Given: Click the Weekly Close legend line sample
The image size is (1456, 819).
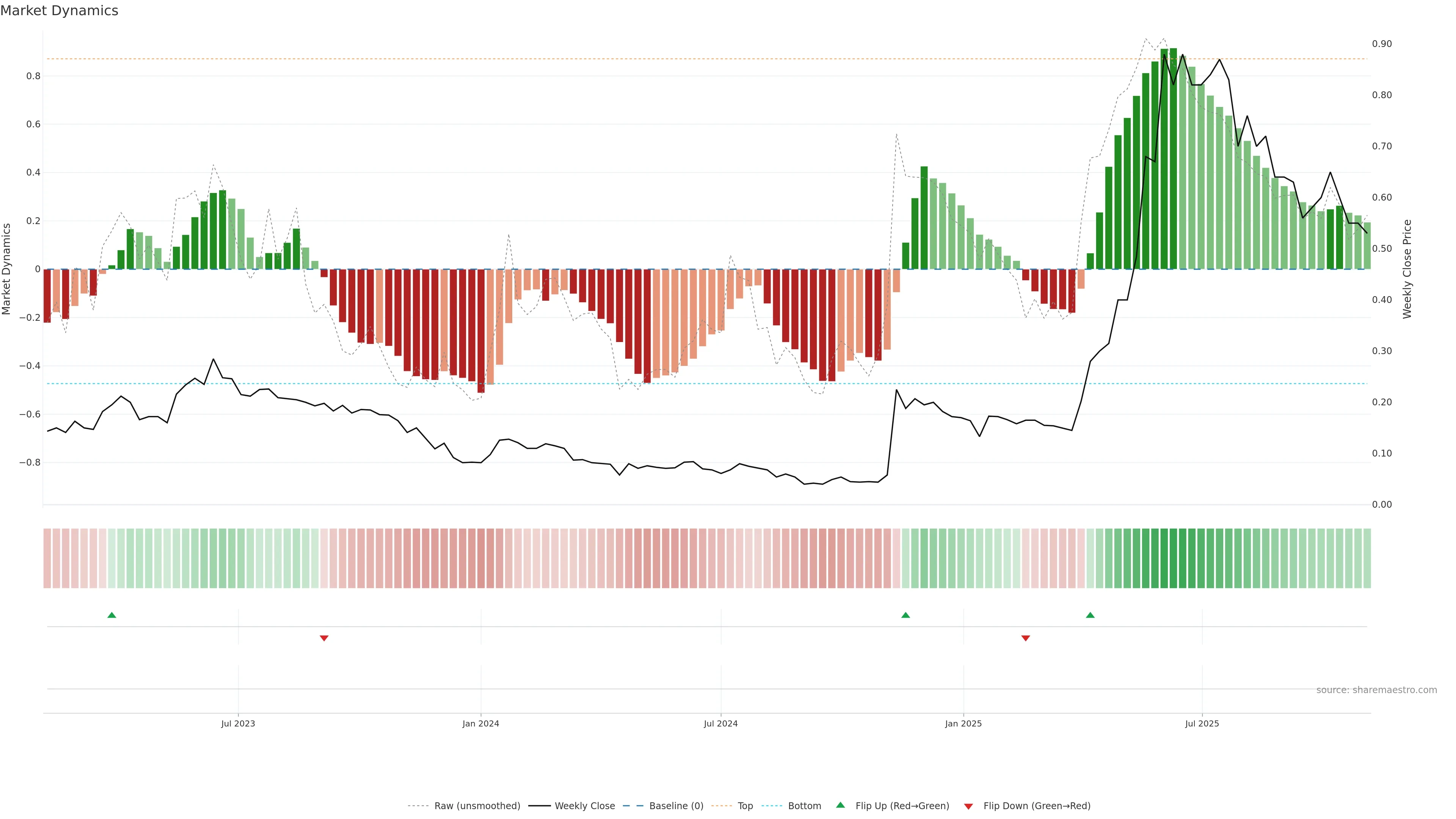Looking at the screenshot, I should tap(539, 806).
